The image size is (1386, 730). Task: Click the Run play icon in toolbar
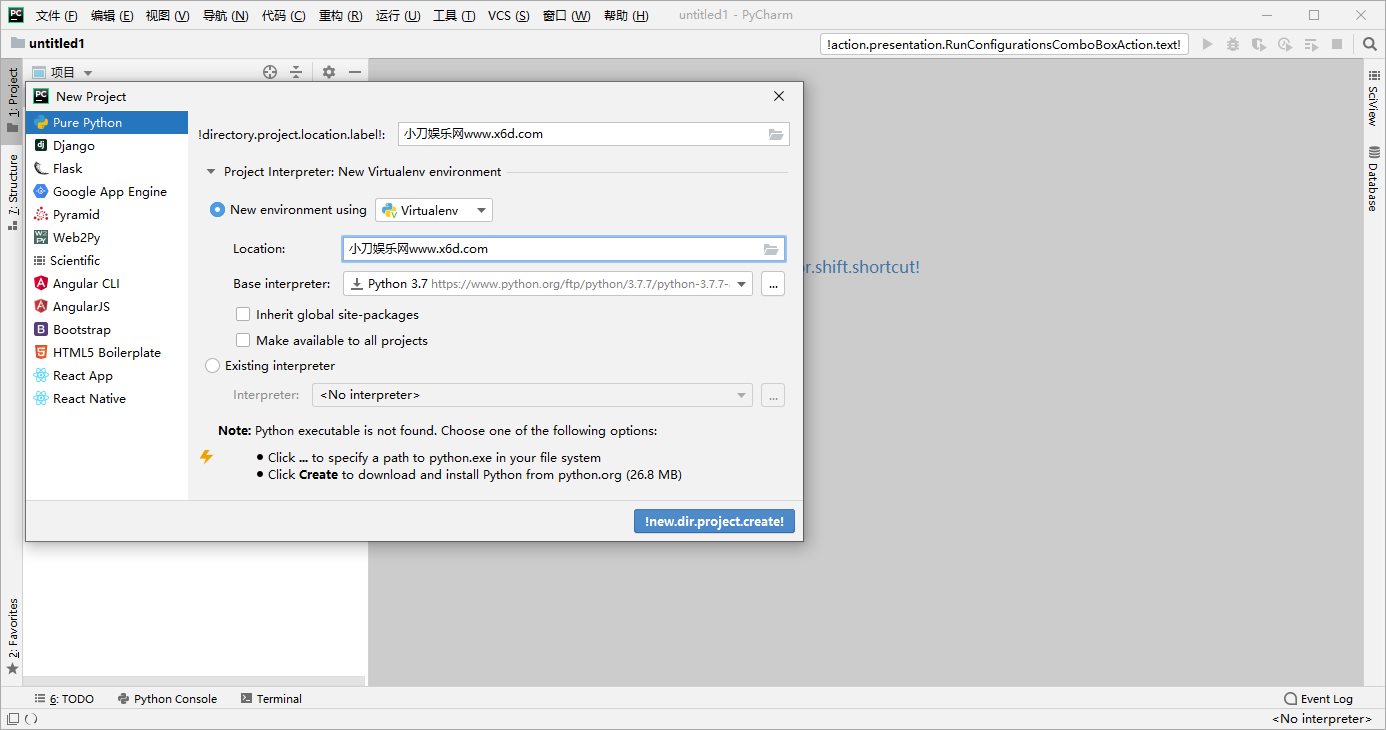coord(1207,44)
